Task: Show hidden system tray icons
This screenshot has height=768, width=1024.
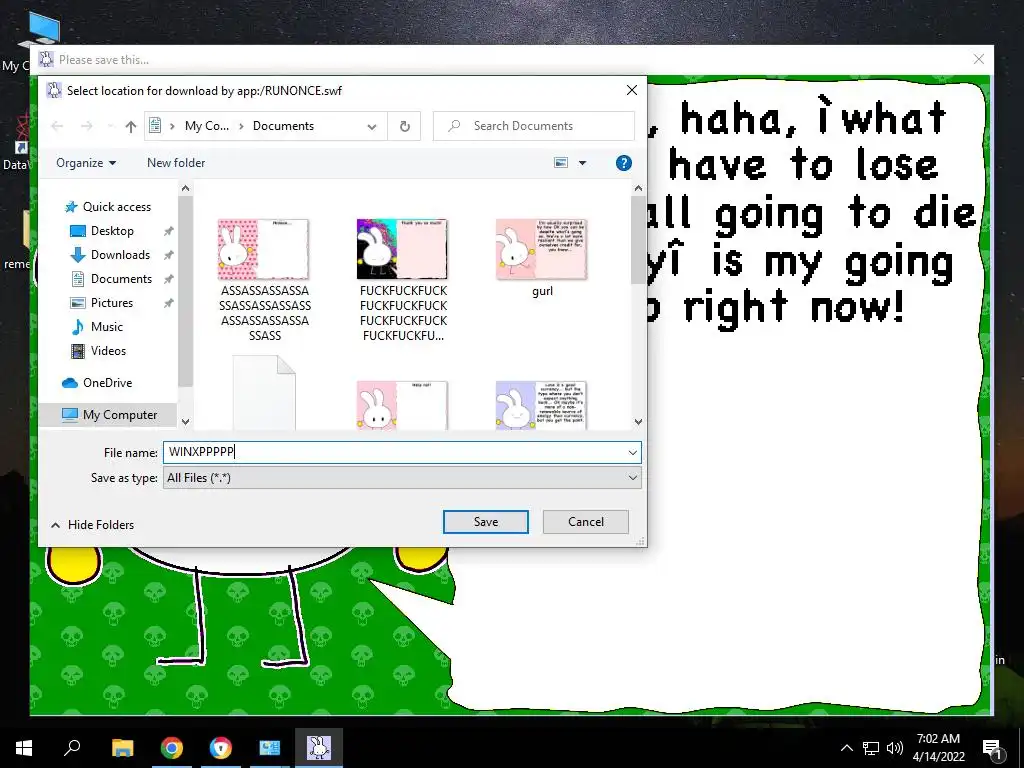Action: 846,748
